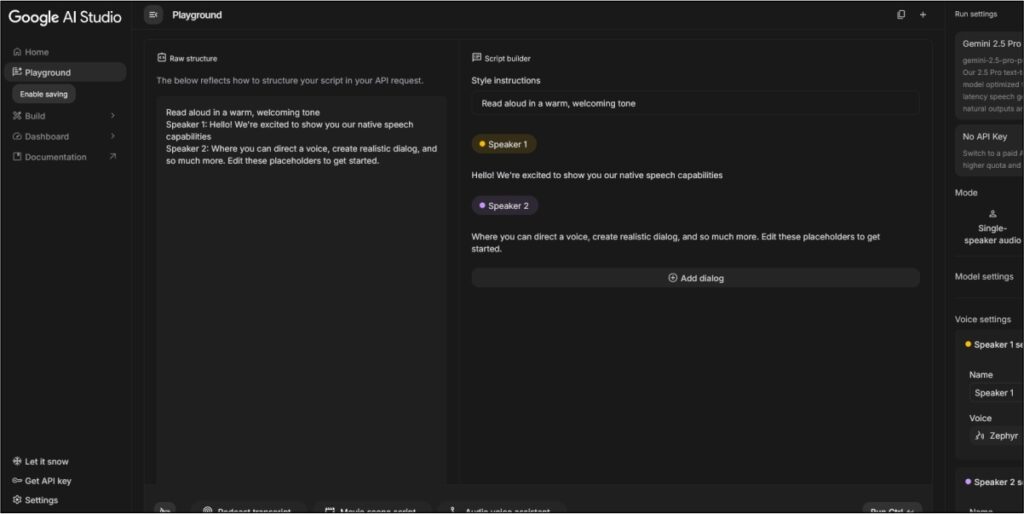Click the Script builder panel icon
The image size is (1024, 514).
pyautogui.click(x=477, y=57)
